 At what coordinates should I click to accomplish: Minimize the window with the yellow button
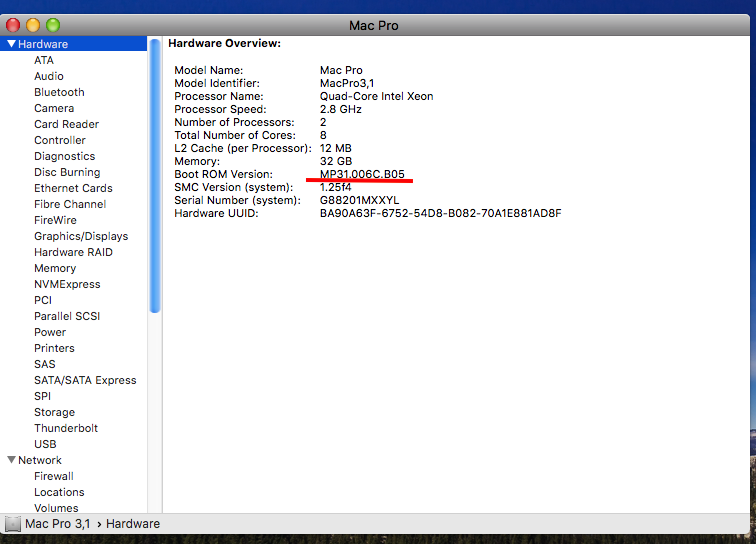tap(33, 25)
